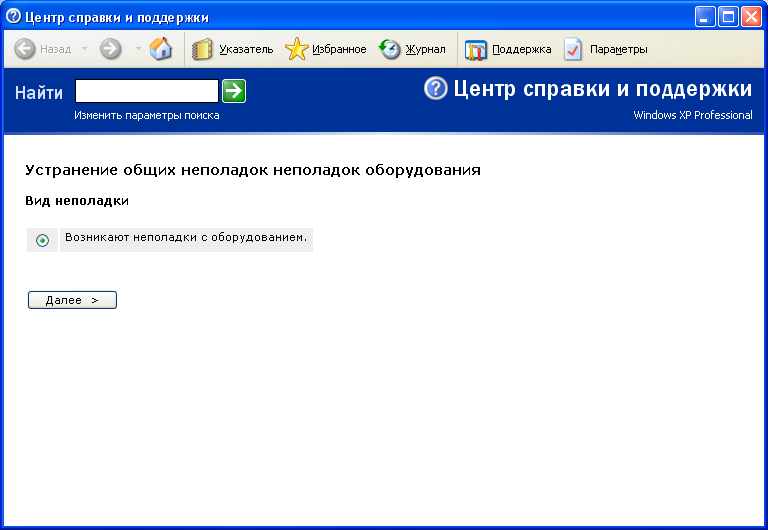Open the Поддержка tools icon
Image resolution: width=768 pixels, height=530 pixels.
pos(476,50)
